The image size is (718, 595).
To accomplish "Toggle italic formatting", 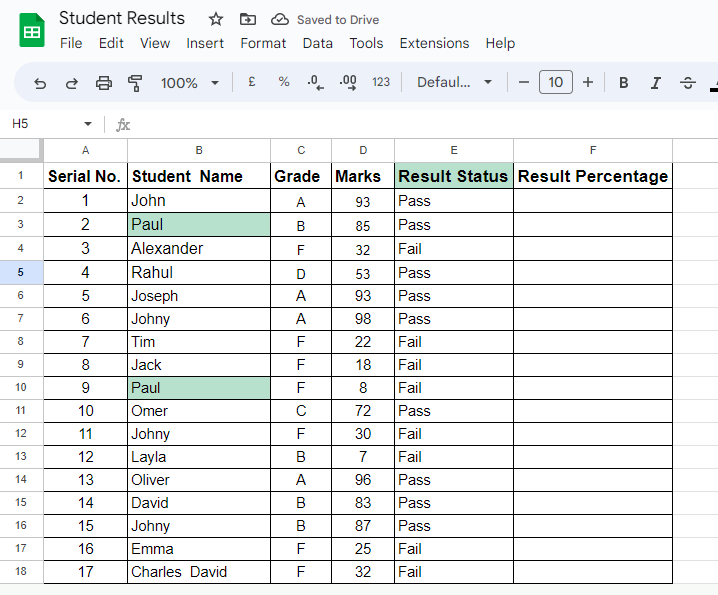I will click(x=655, y=83).
